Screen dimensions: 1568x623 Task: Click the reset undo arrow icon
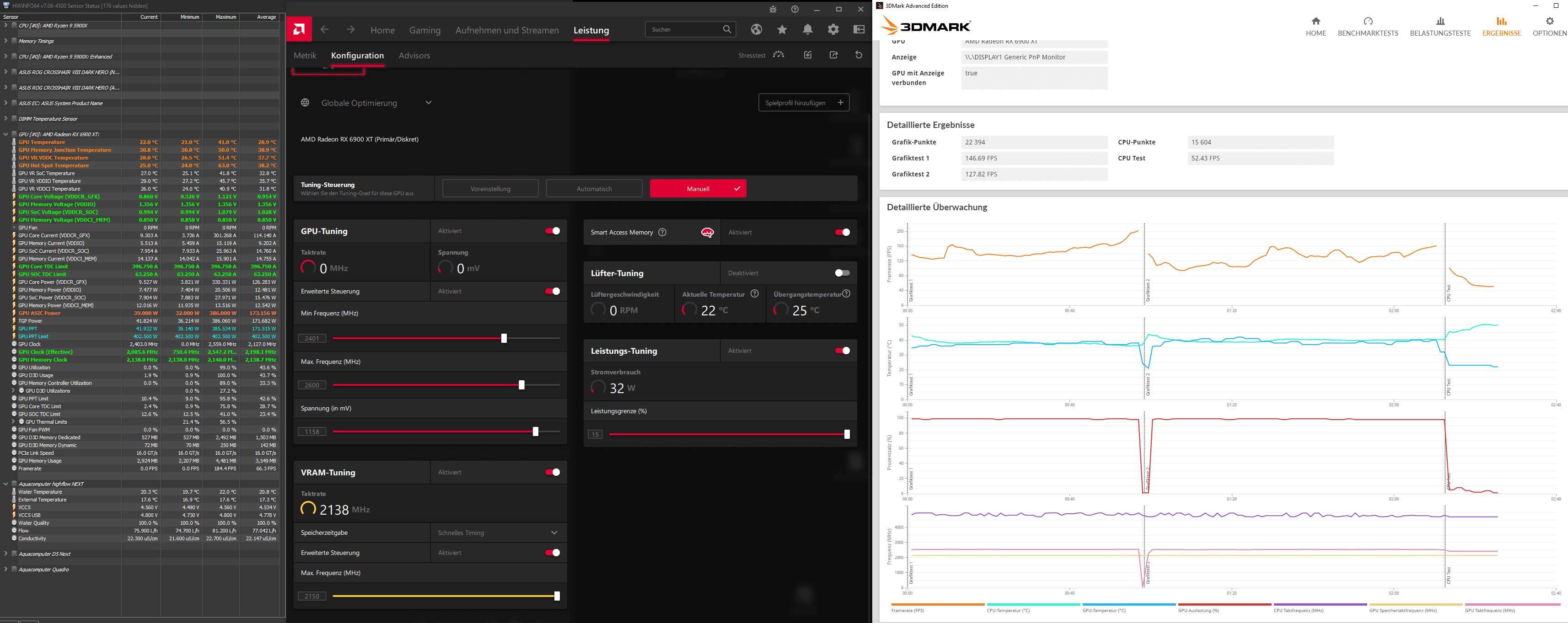point(859,55)
